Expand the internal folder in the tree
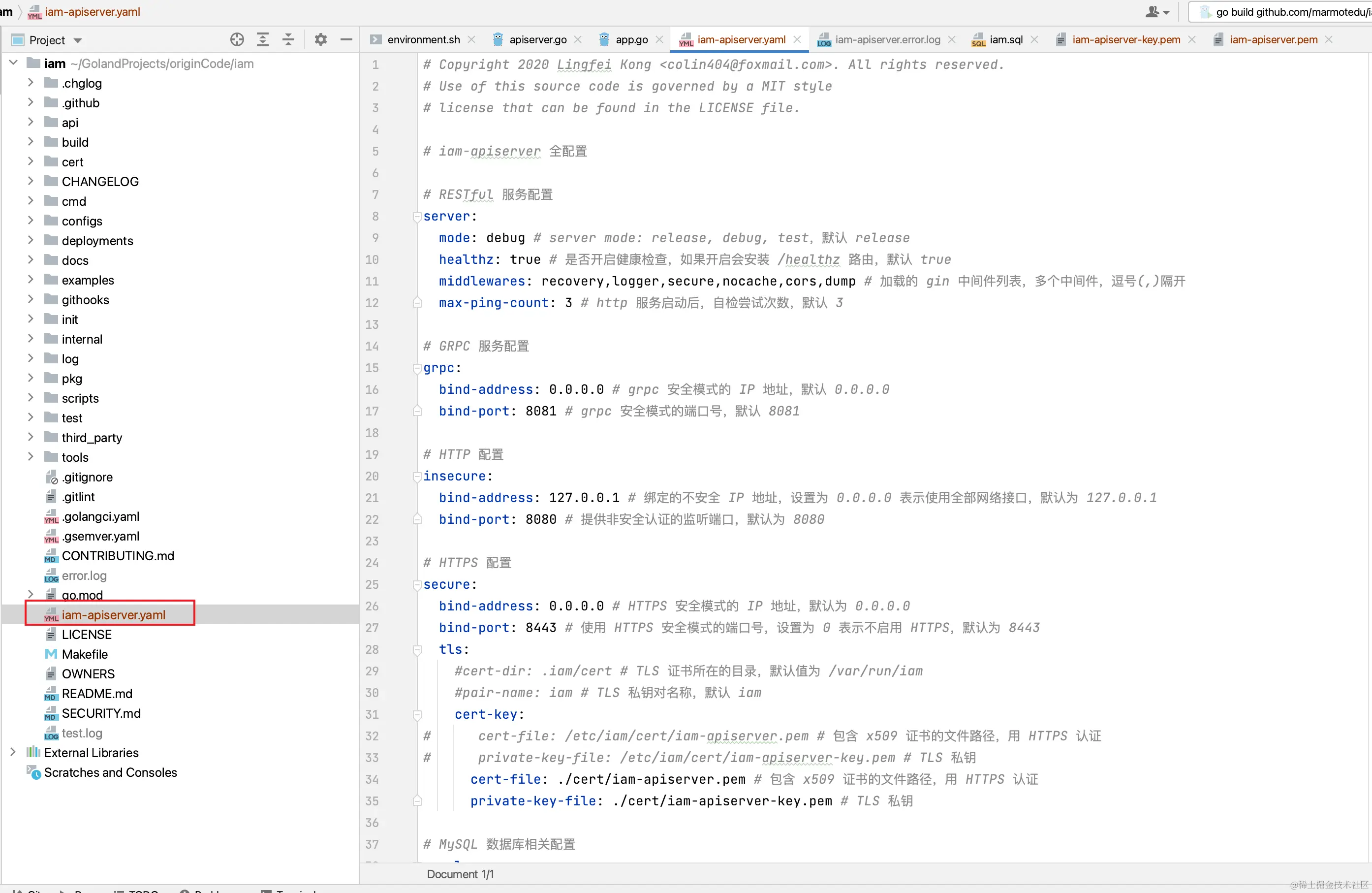The image size is (1372, 893). (31, 339)
